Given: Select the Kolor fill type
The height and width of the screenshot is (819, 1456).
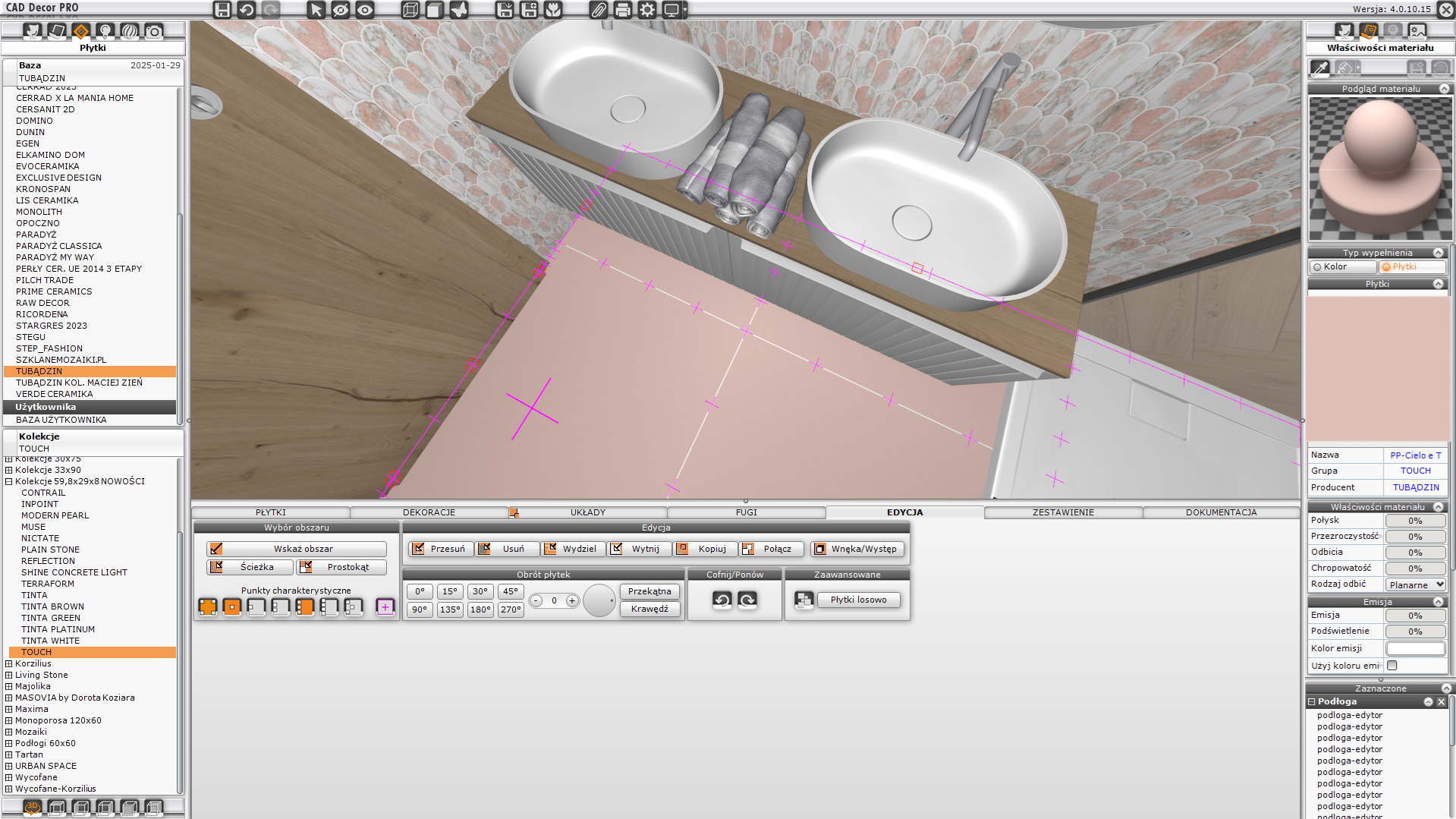Looking at the screenshot, I should 1341,267.
